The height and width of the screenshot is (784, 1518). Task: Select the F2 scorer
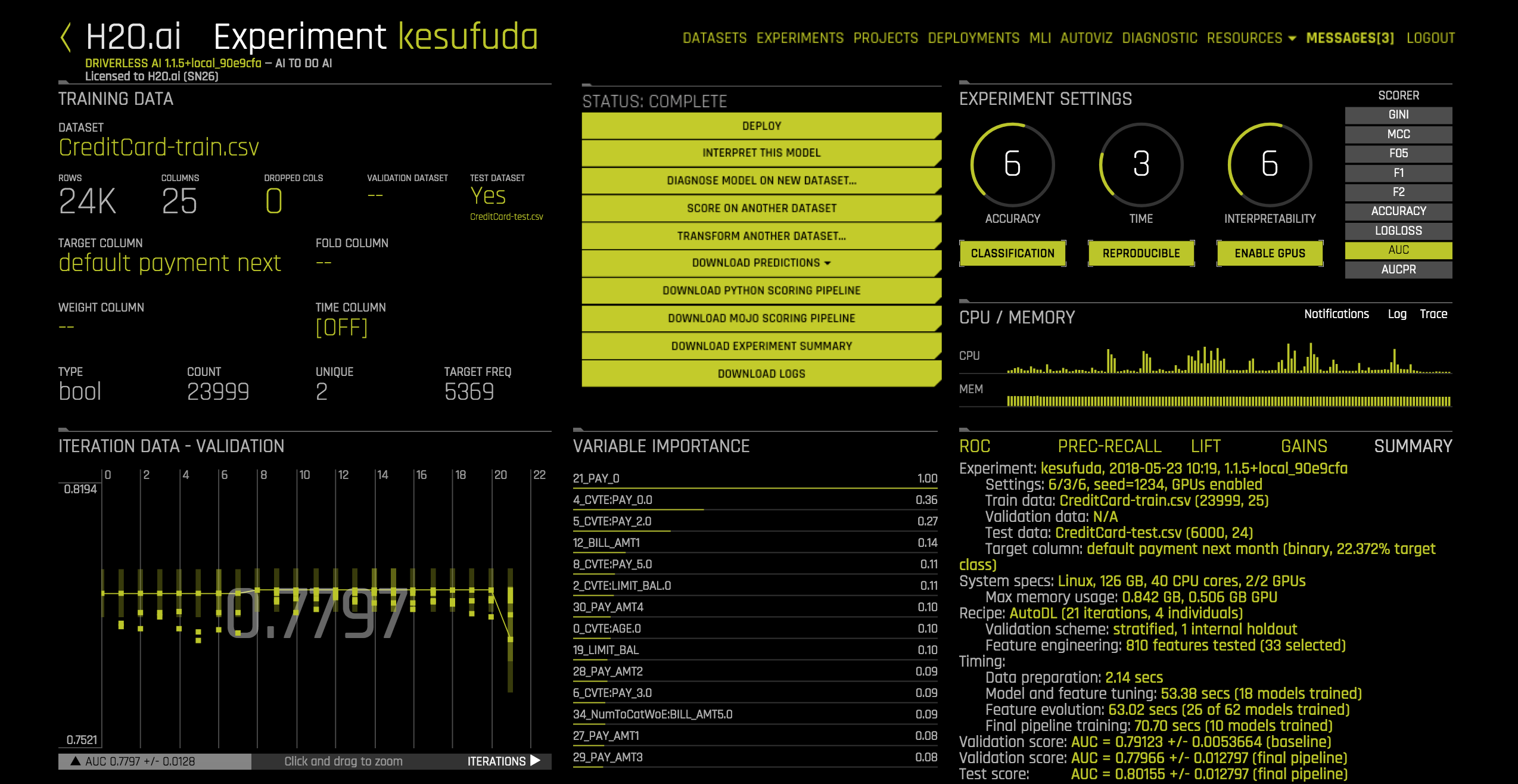click(x=1398, y=192)
